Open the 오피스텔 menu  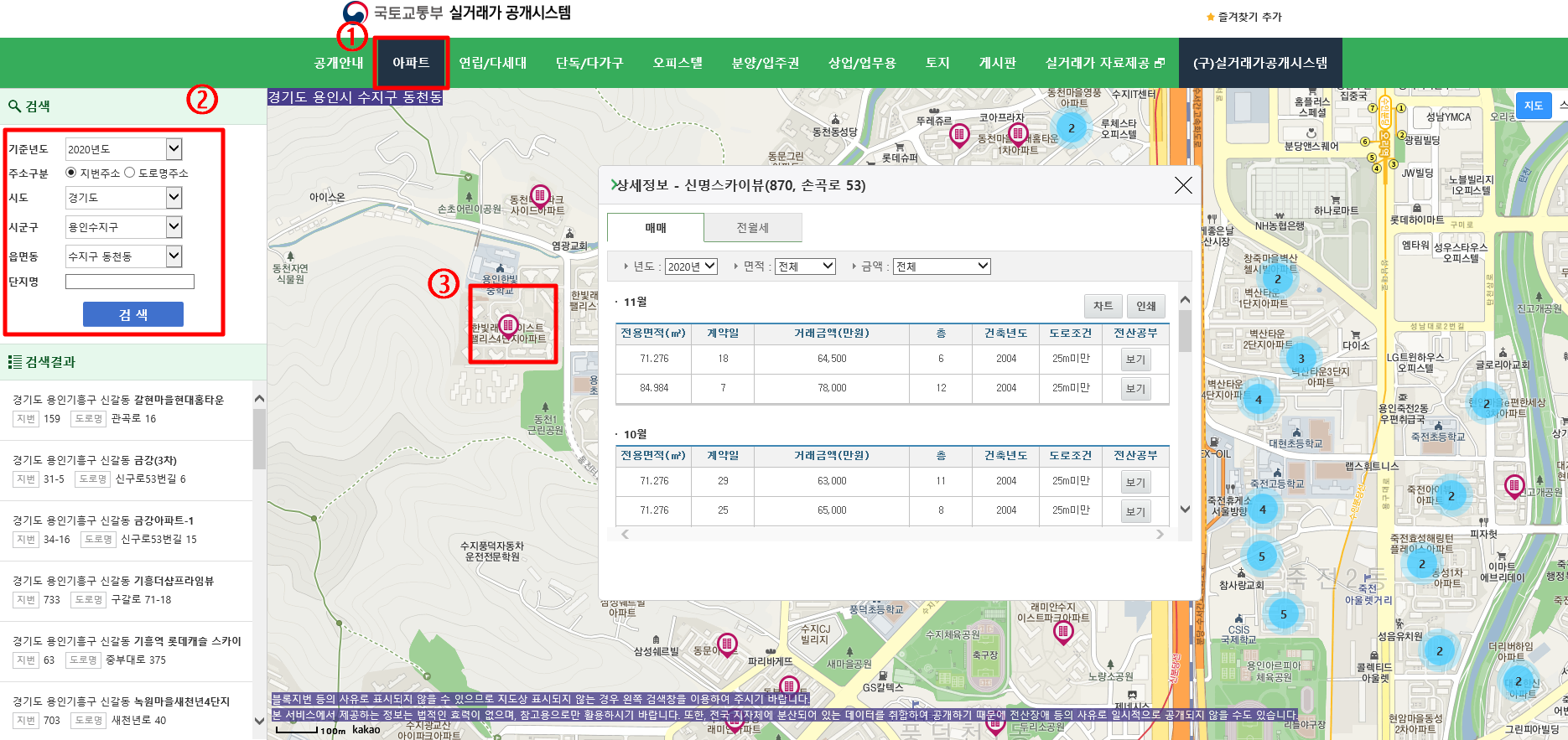coord(678,63)
